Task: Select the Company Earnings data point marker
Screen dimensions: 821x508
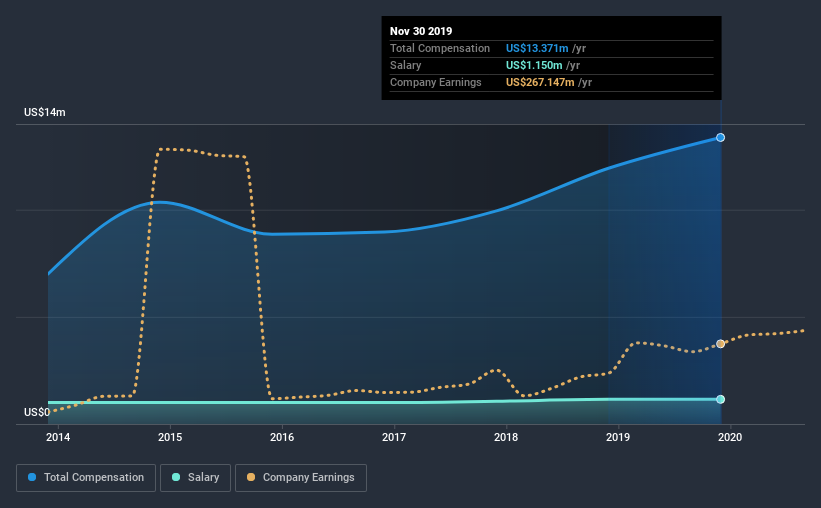Action: click(720, 344)
